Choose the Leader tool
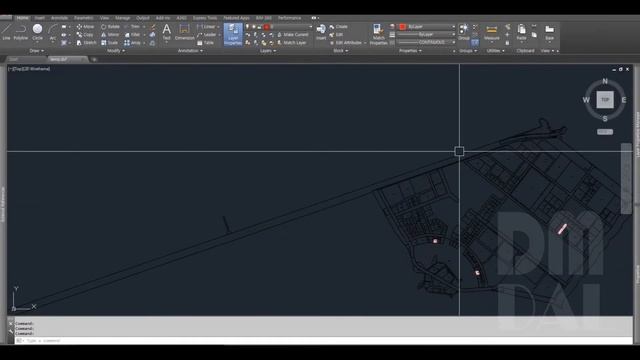640x360 pixels. [x=207, y=35]
